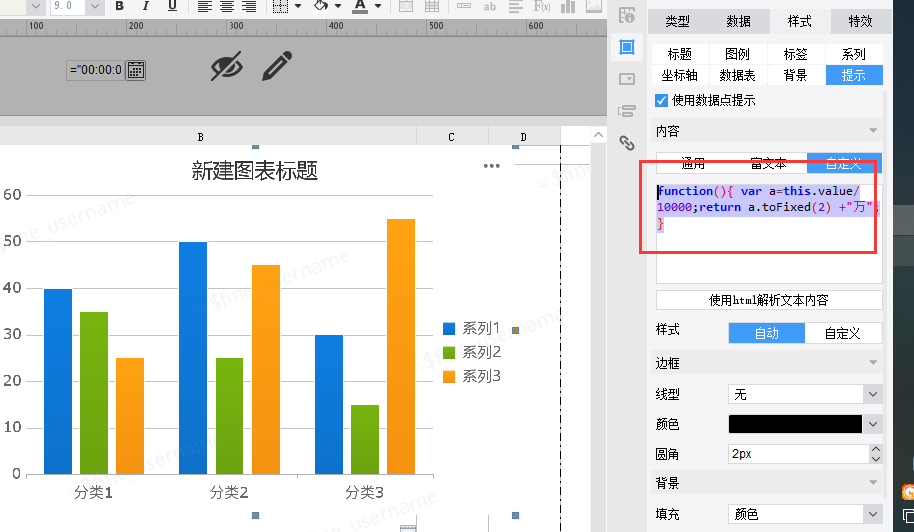
Task: Click the unmerge cells grid icon
Action: [x=432, y=6]
